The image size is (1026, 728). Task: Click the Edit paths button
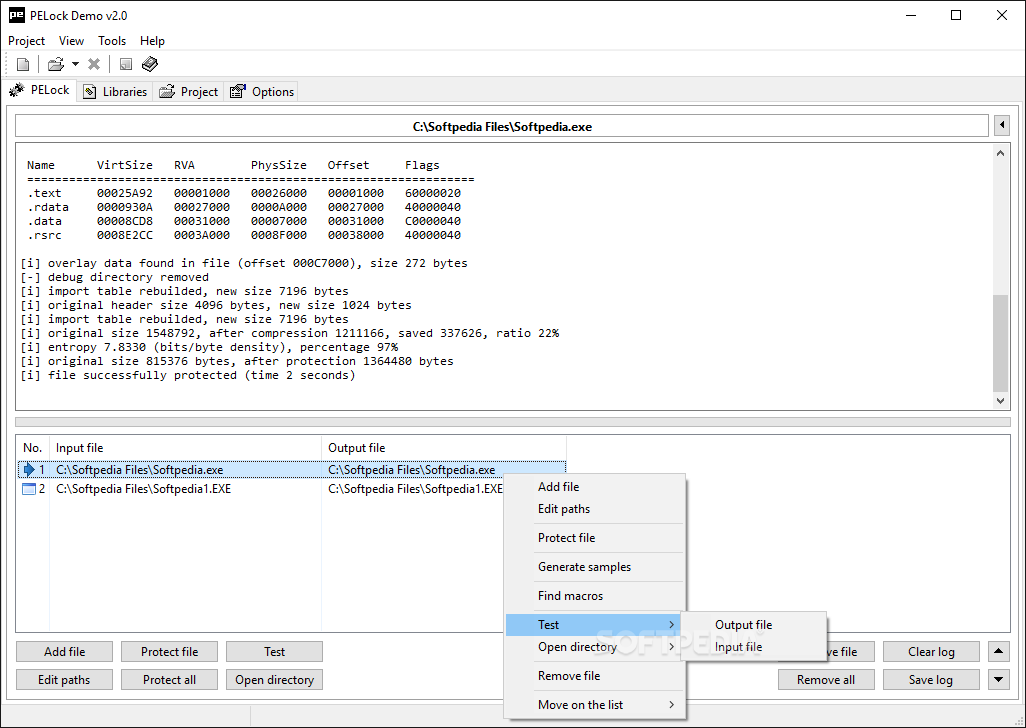tap(64, 680)
